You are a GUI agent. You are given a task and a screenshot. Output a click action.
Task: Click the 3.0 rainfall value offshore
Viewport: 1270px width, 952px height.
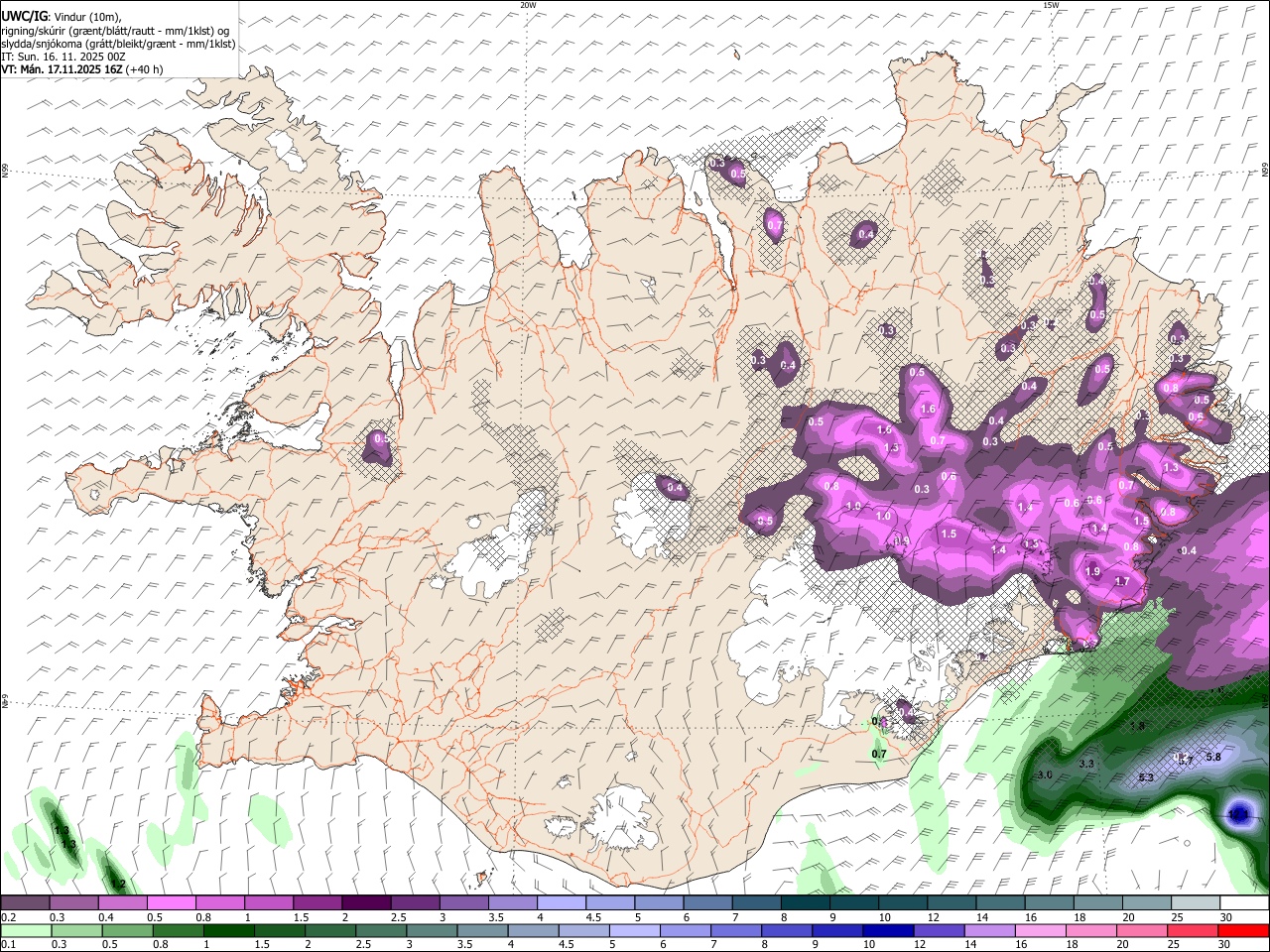(x=1044, y=774)
